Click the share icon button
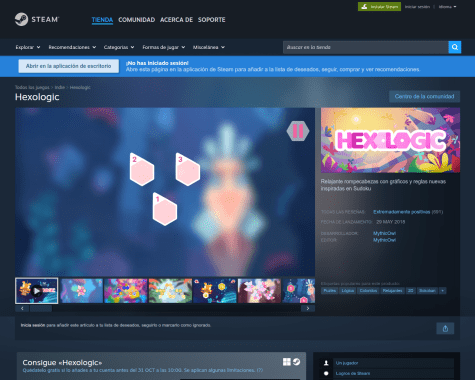 point(445,329)
